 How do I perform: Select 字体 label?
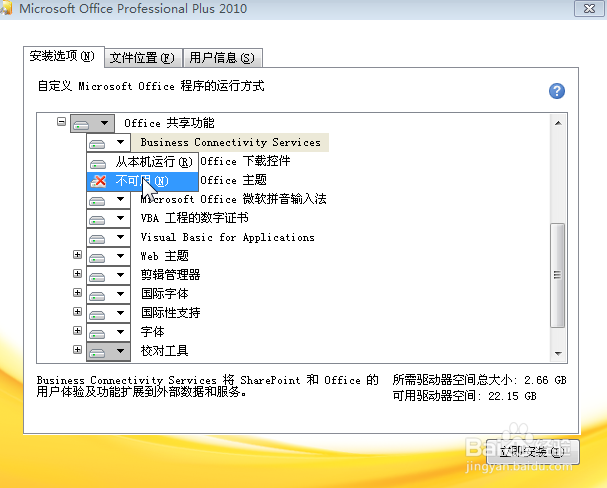pyautogui.click(x=153, y=332)
